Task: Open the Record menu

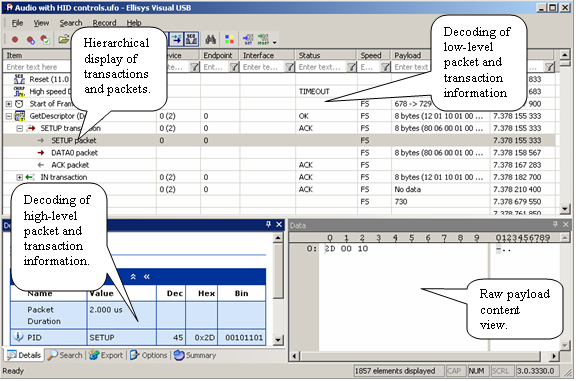Action: pyautogui.click(x=104, y=23)
